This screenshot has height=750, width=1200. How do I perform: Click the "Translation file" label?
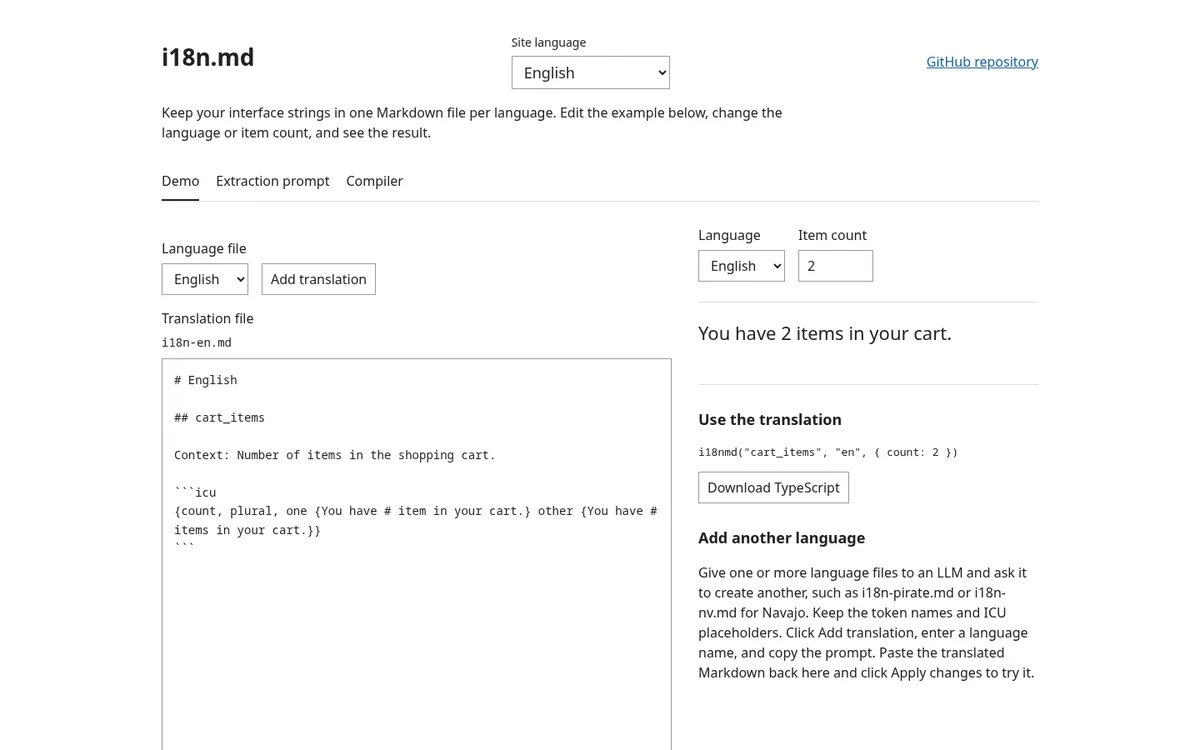[208, 319]
